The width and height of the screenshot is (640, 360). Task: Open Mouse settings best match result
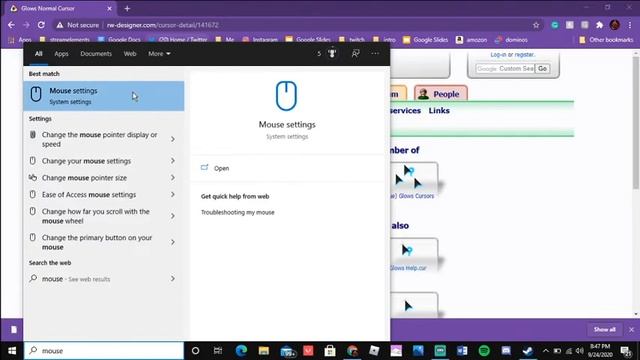[104, 96]
